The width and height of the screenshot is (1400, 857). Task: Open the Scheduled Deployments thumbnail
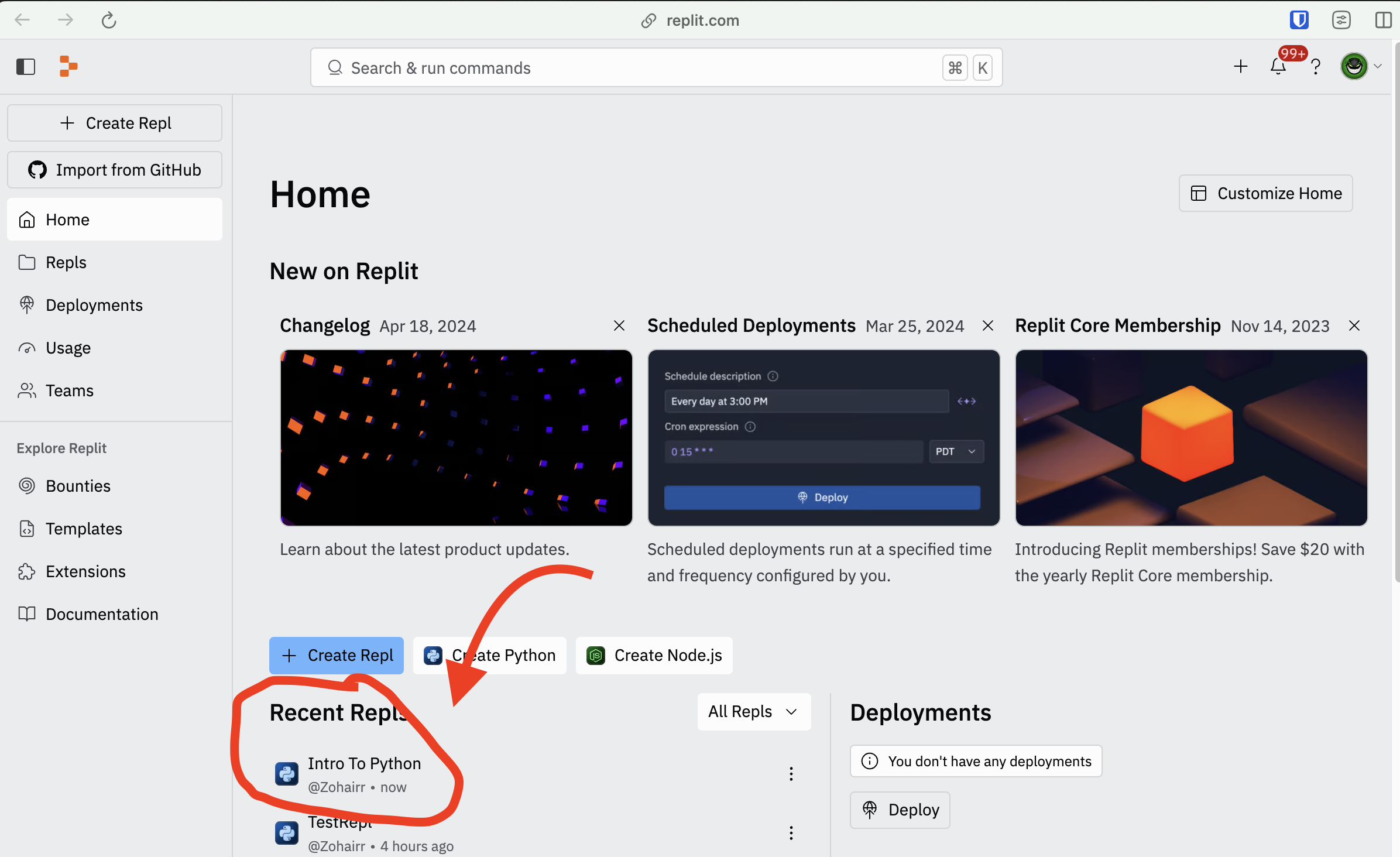tap(823, 437)
